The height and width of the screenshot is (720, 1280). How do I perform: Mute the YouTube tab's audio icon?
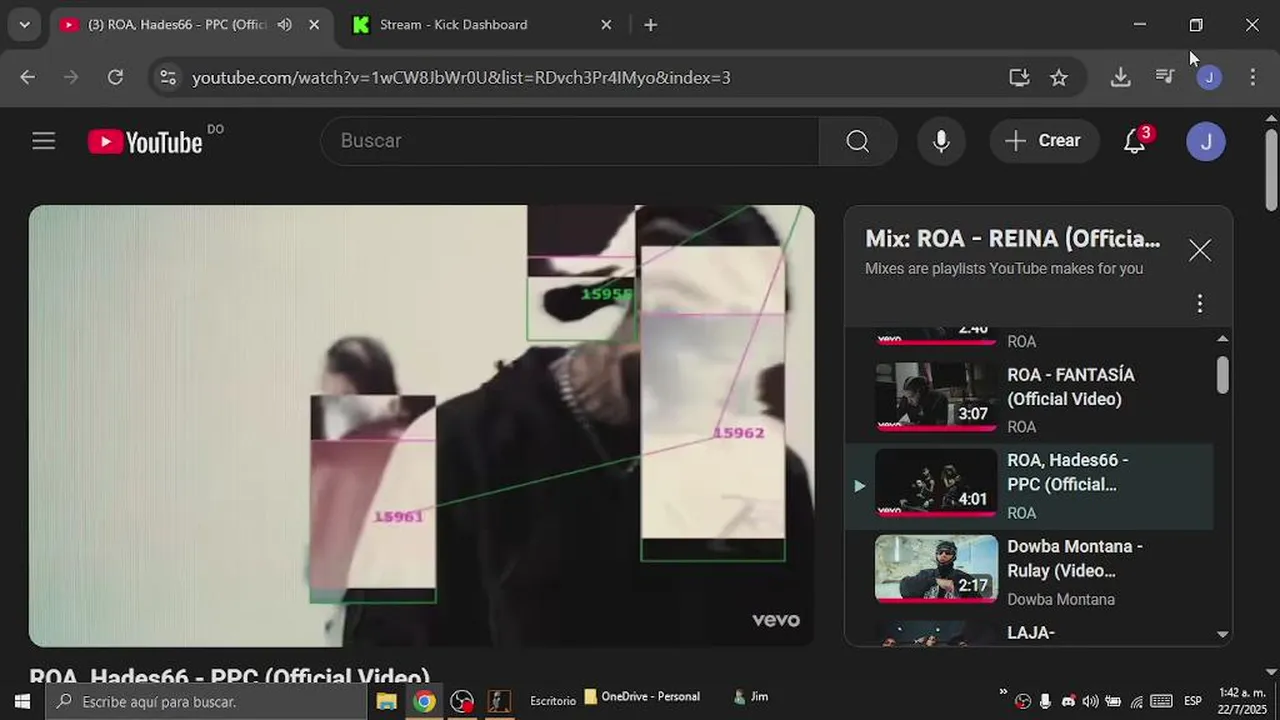pyautogui.click(x=285, y=25)
